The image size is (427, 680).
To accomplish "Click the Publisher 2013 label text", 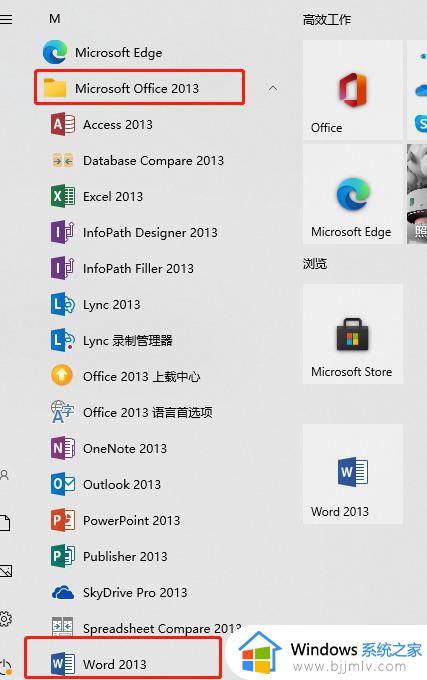I will point(125,556).
